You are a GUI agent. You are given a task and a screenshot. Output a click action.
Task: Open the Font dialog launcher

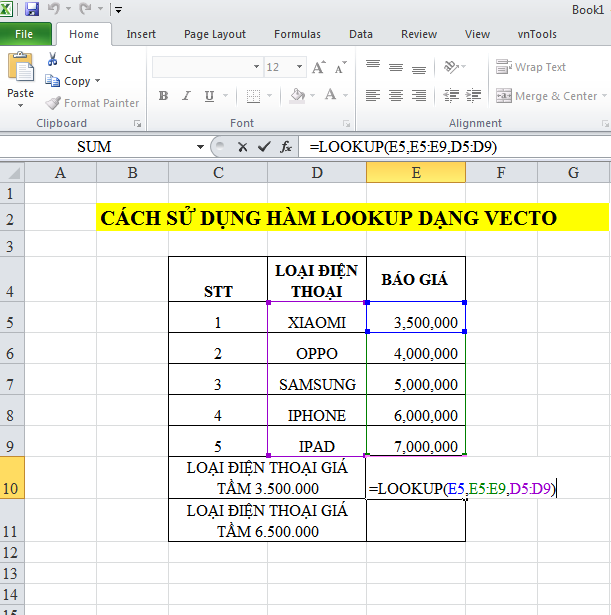346,124
